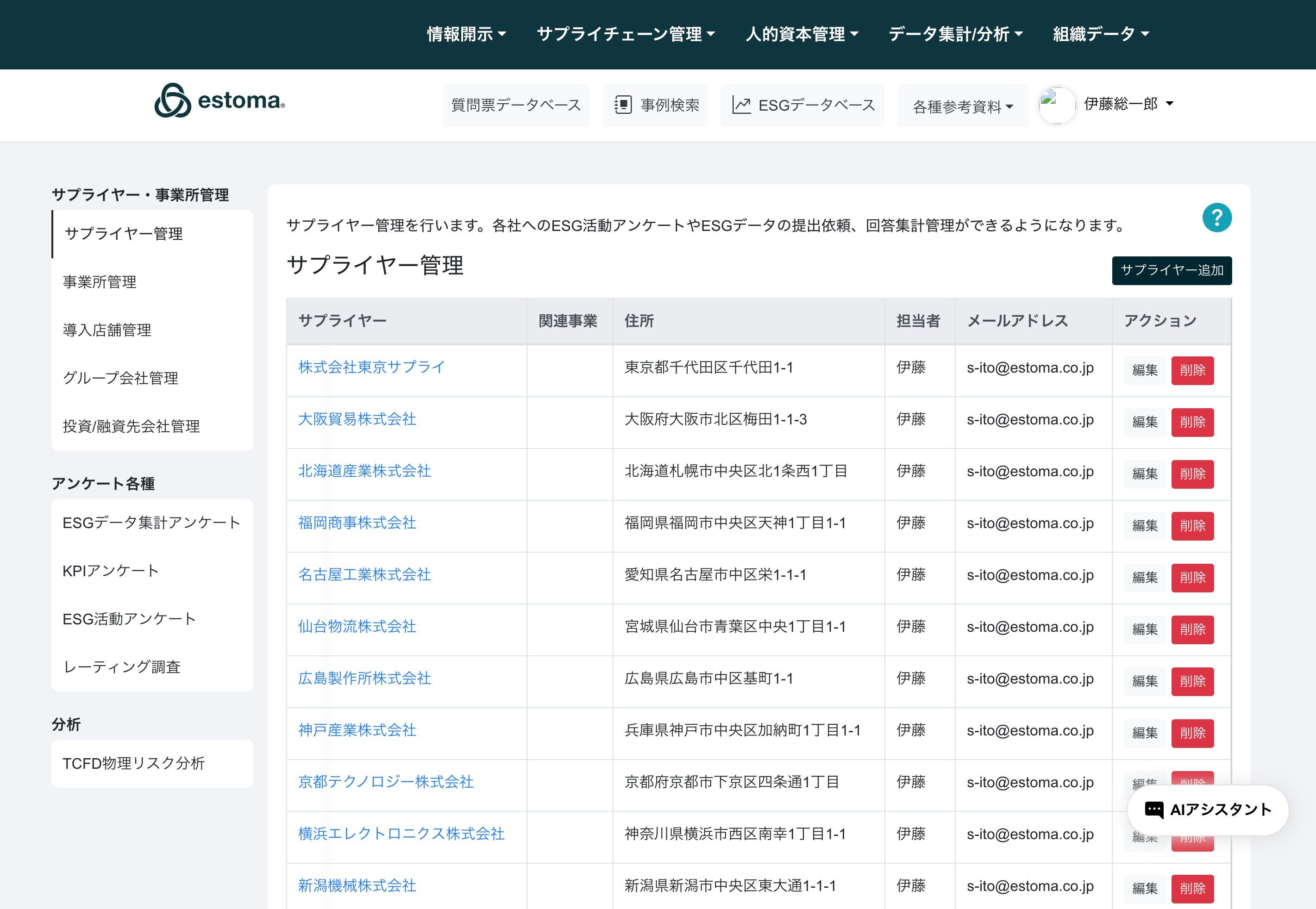Open the 組織データ menu
1316x909 pixels.
click(1101, 34)
